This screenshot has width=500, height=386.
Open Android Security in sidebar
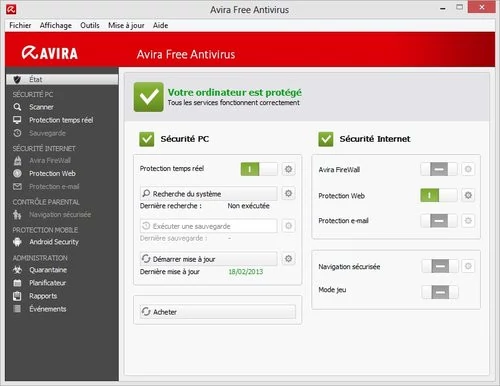click(x=54, y=242)
